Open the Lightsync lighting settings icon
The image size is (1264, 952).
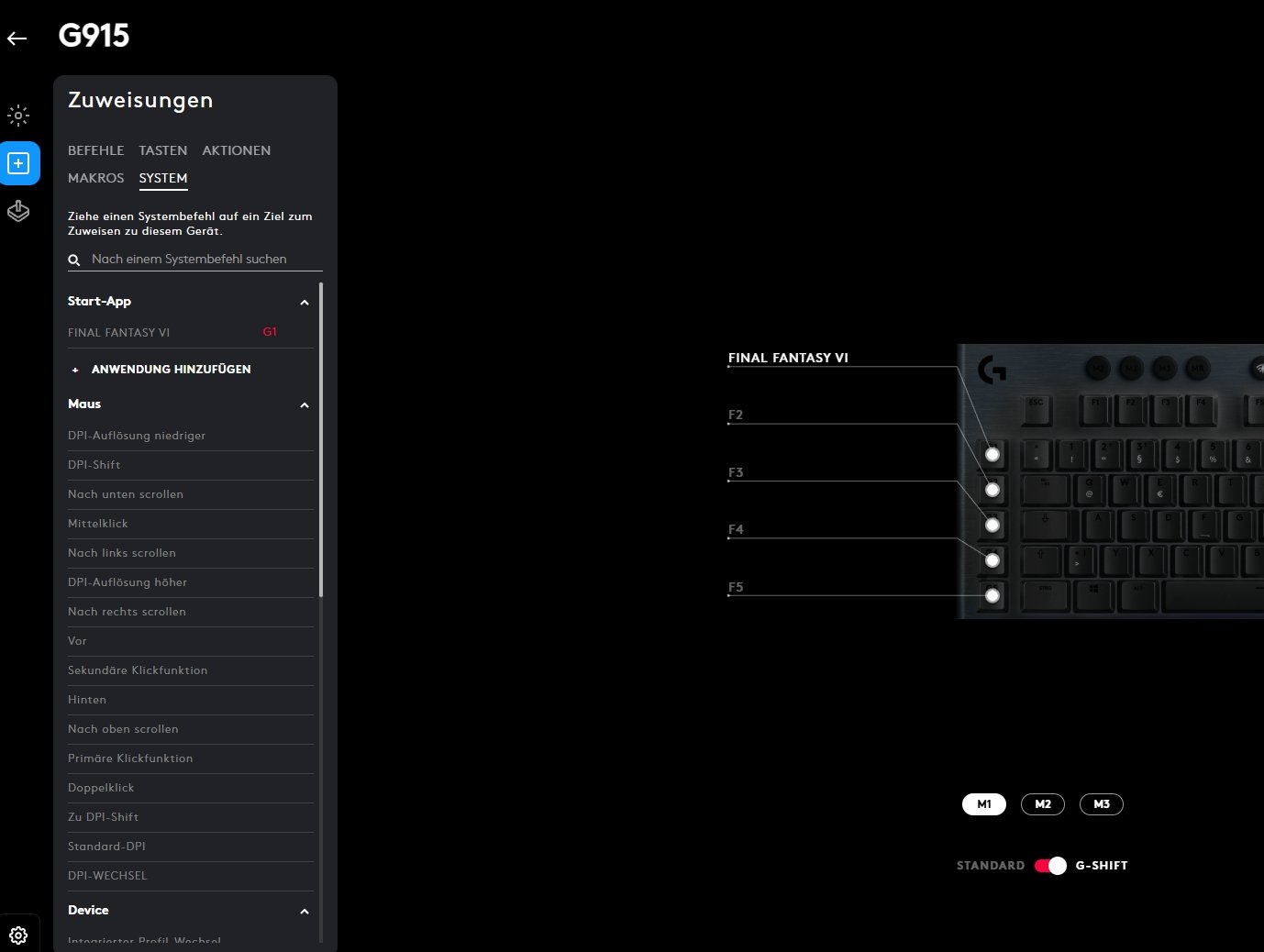[x=18, y=116]
